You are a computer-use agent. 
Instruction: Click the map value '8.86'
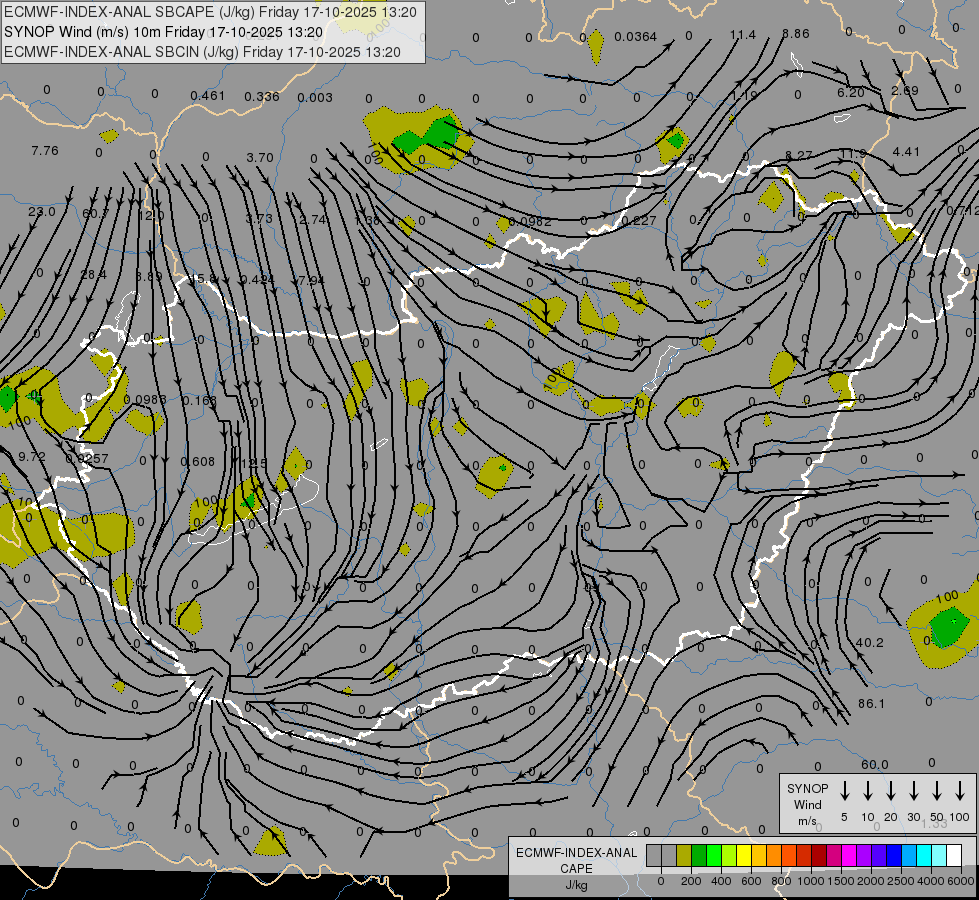click(795, 34)
